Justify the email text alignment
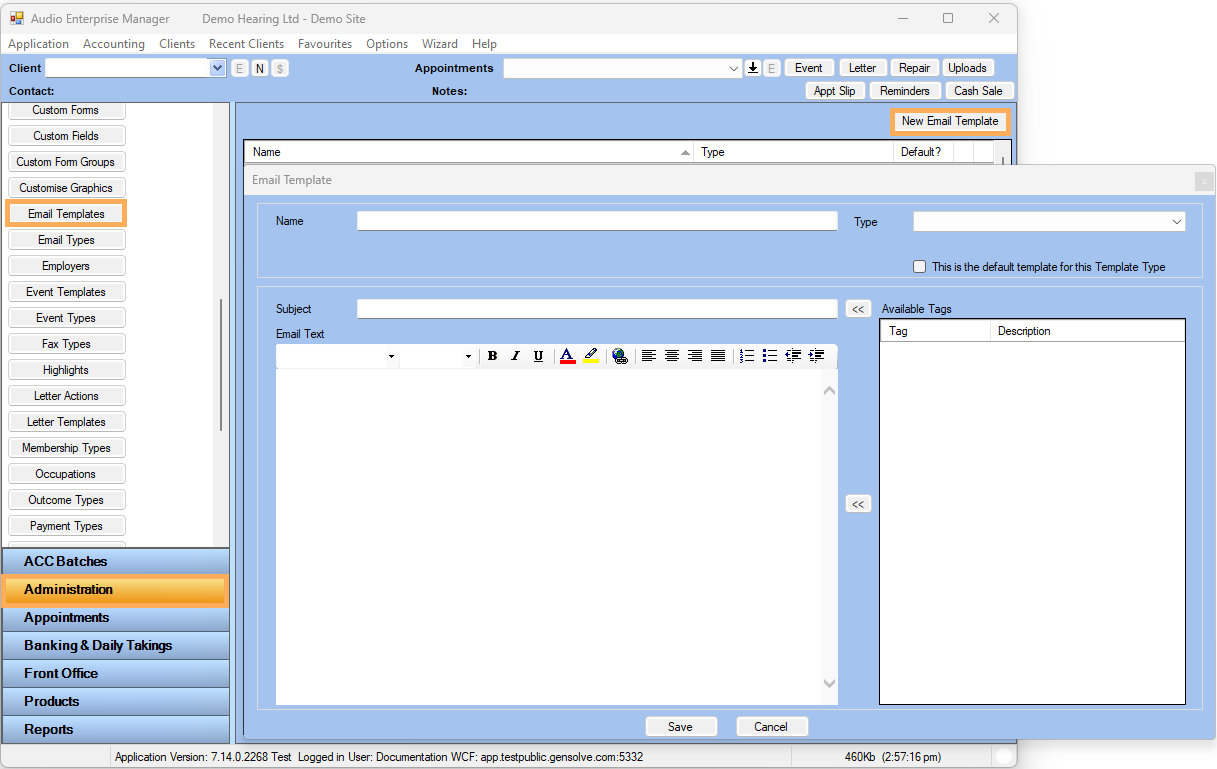 (718, 356)
